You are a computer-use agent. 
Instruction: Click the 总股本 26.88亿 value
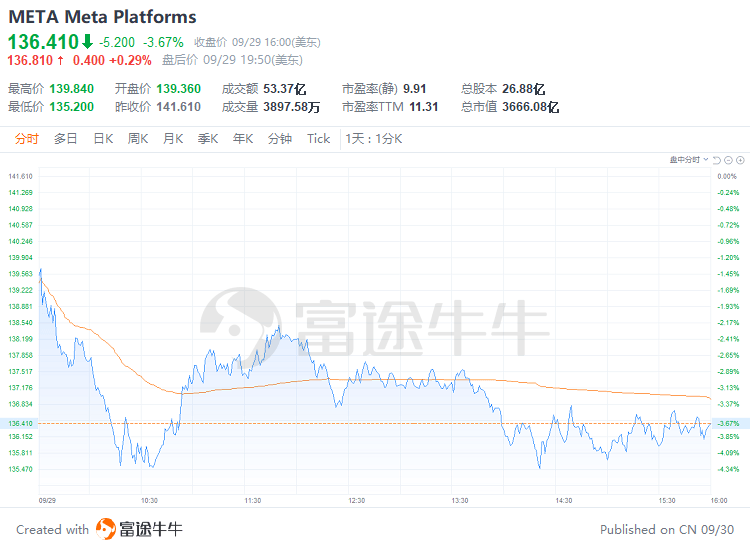click(524, 89)
